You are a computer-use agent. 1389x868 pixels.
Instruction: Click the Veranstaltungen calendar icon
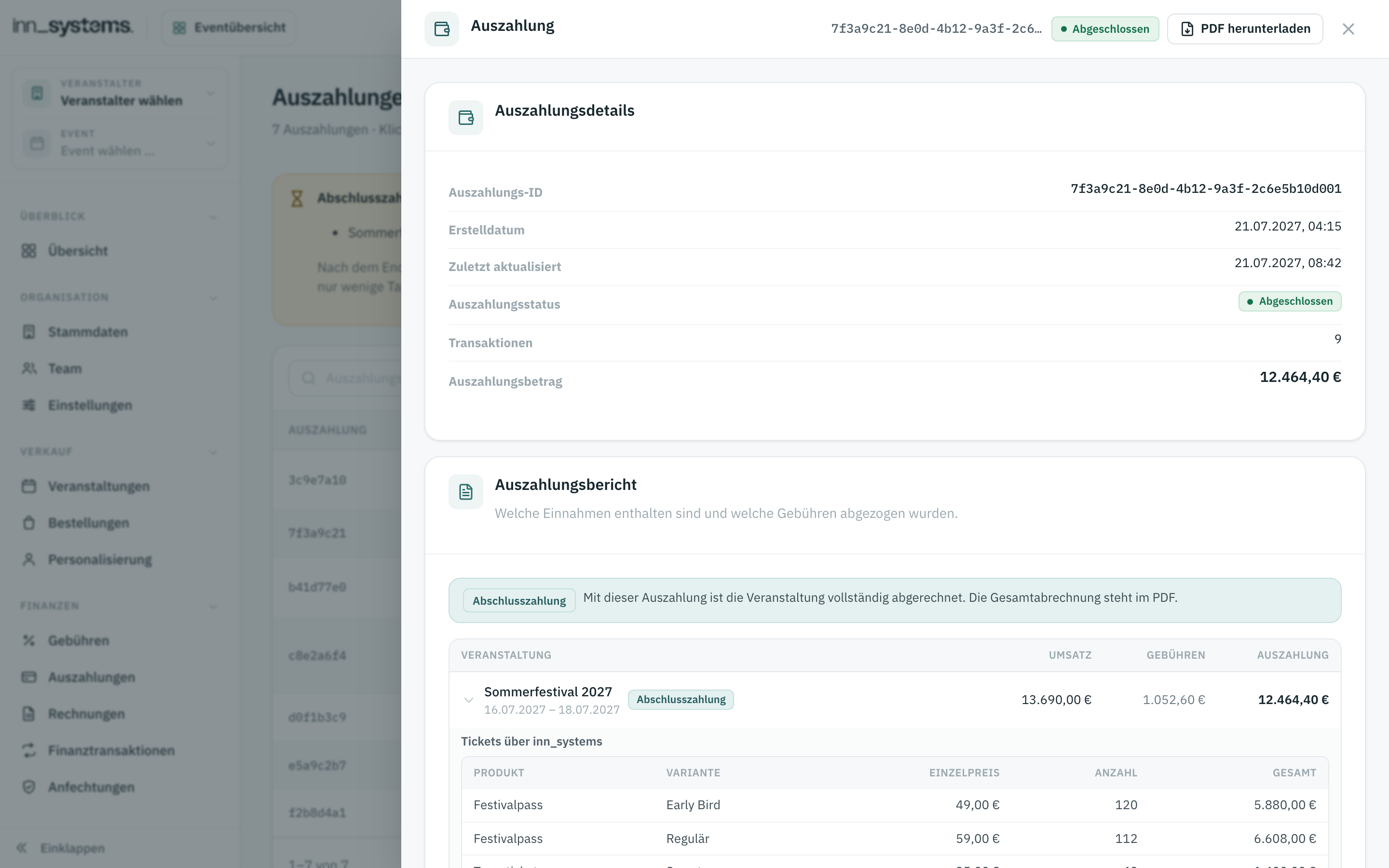(29, 486)
